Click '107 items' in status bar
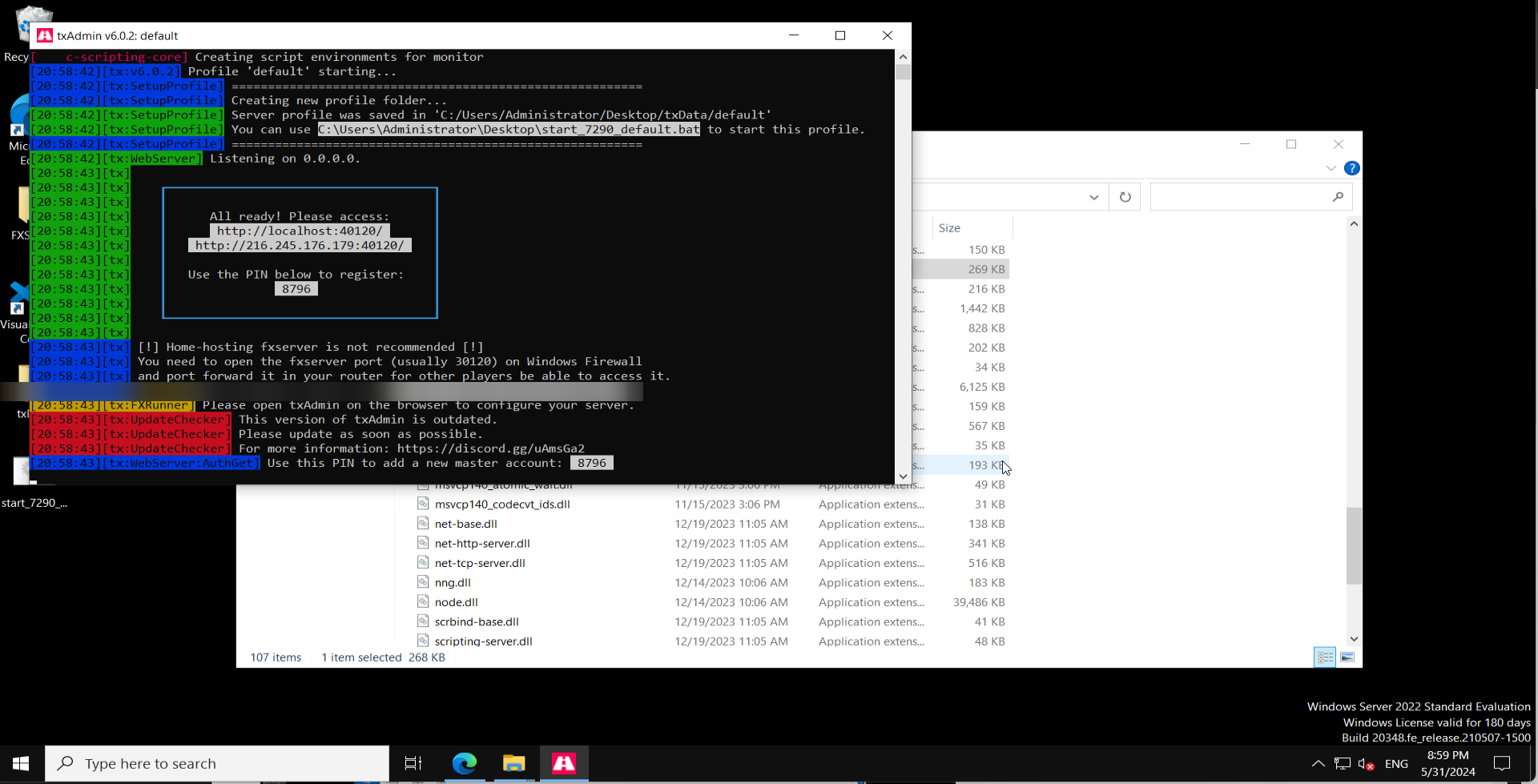Image resolution: width=1538 pixels, height=784 pixels. [276, 657]
